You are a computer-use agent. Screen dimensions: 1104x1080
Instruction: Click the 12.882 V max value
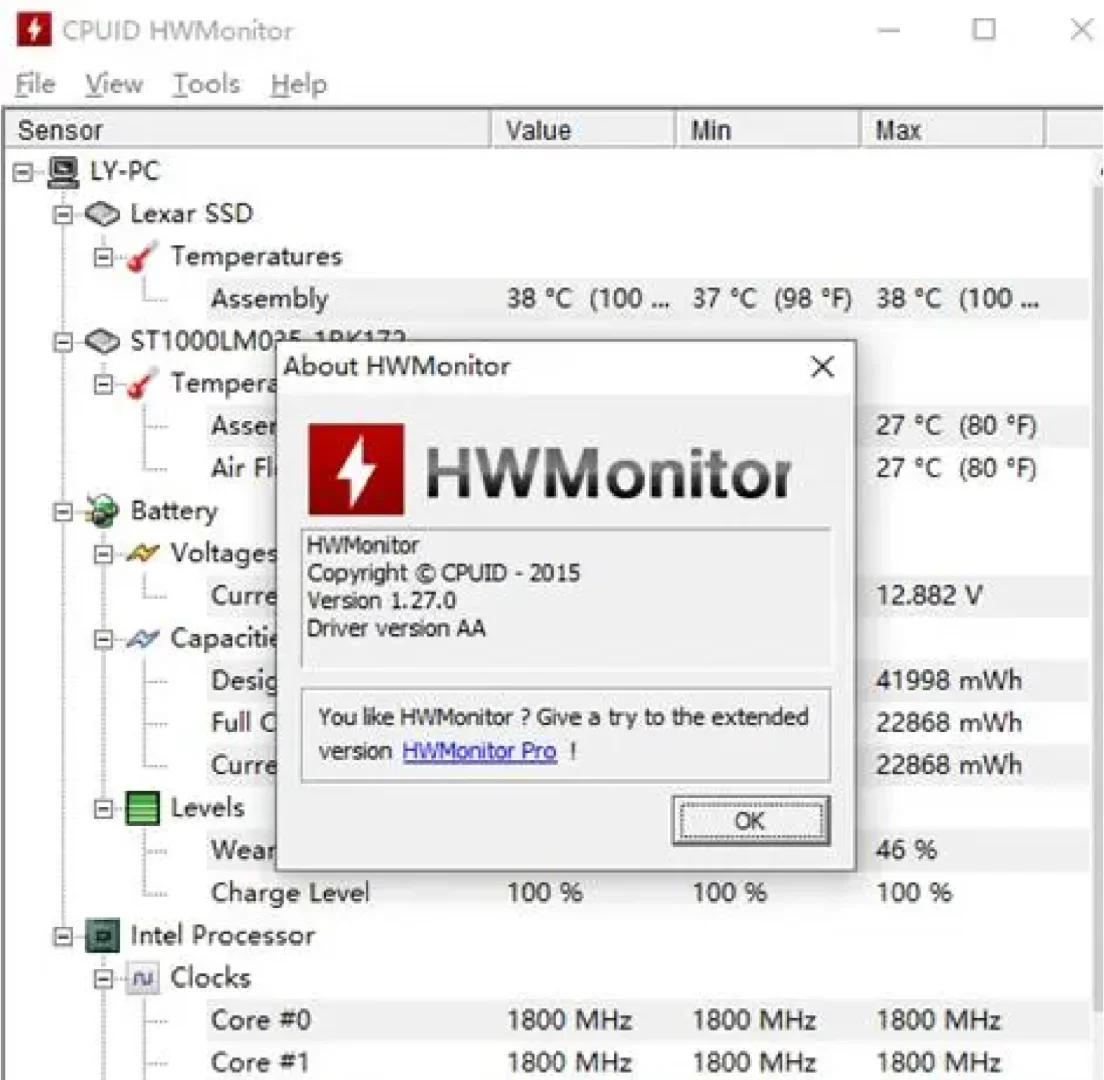929,596
